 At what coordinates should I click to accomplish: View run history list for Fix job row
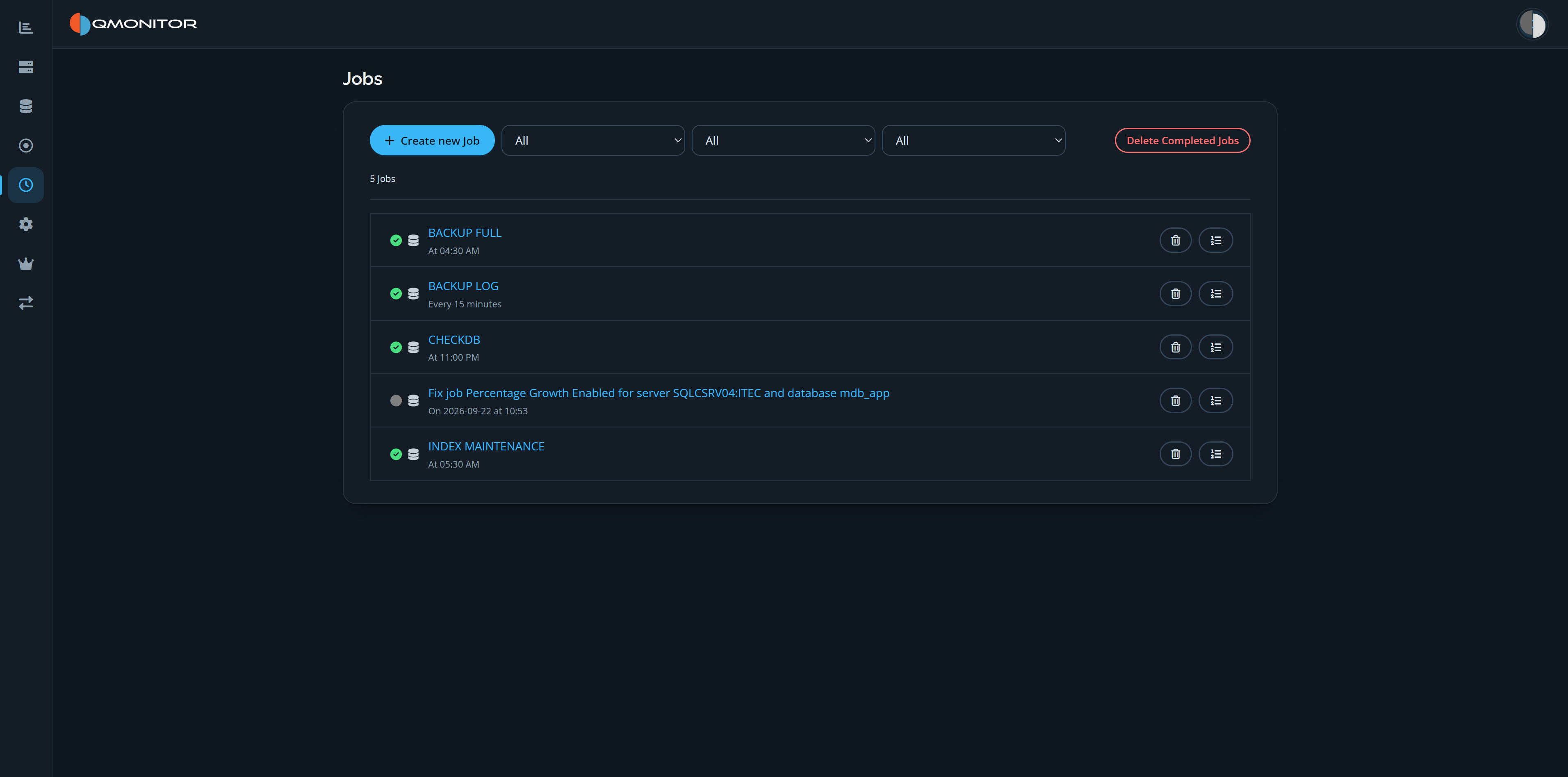(x=1215, y=400)
